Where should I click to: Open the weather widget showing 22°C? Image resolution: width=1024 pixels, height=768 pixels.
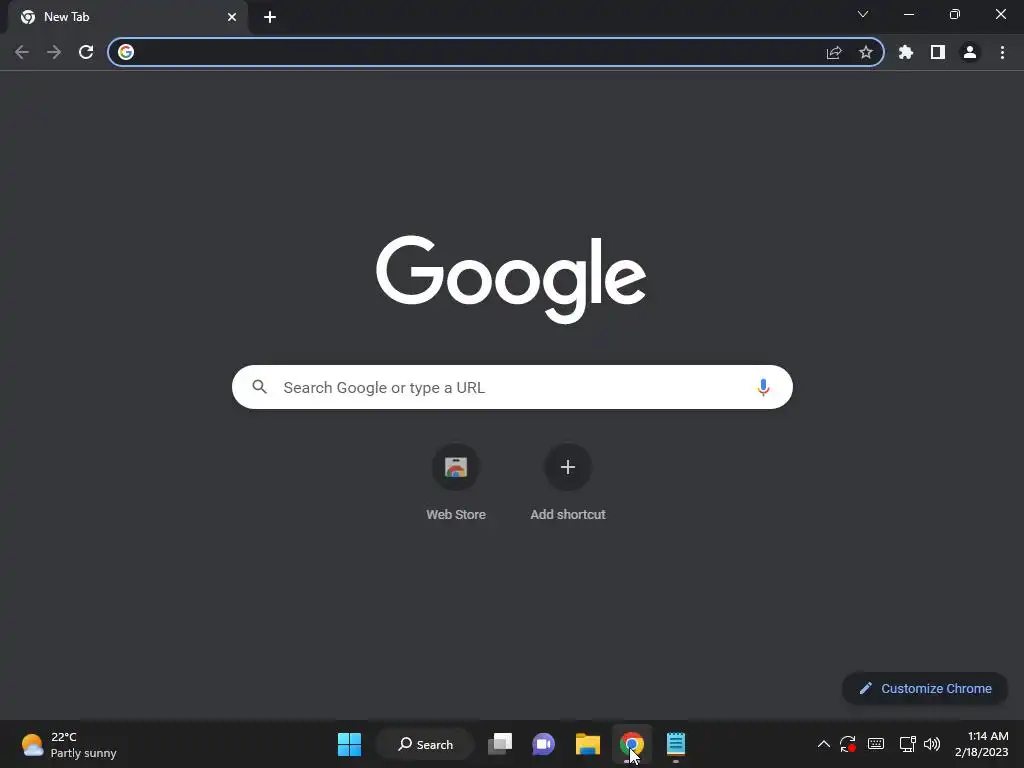click(x=69, y=744)
